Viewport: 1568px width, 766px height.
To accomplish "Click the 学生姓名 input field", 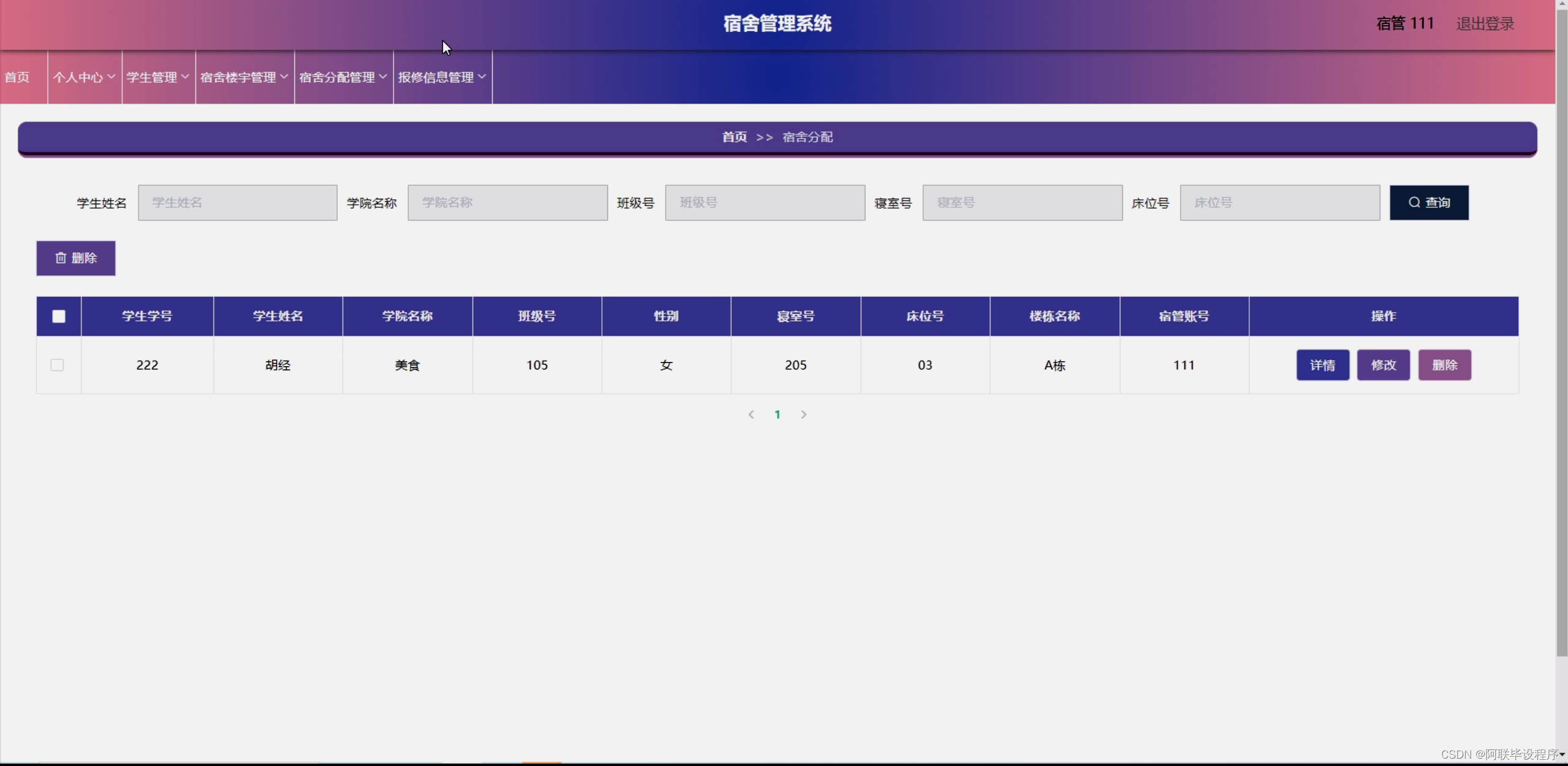I will pyautogui.click(x=238, y=202).
